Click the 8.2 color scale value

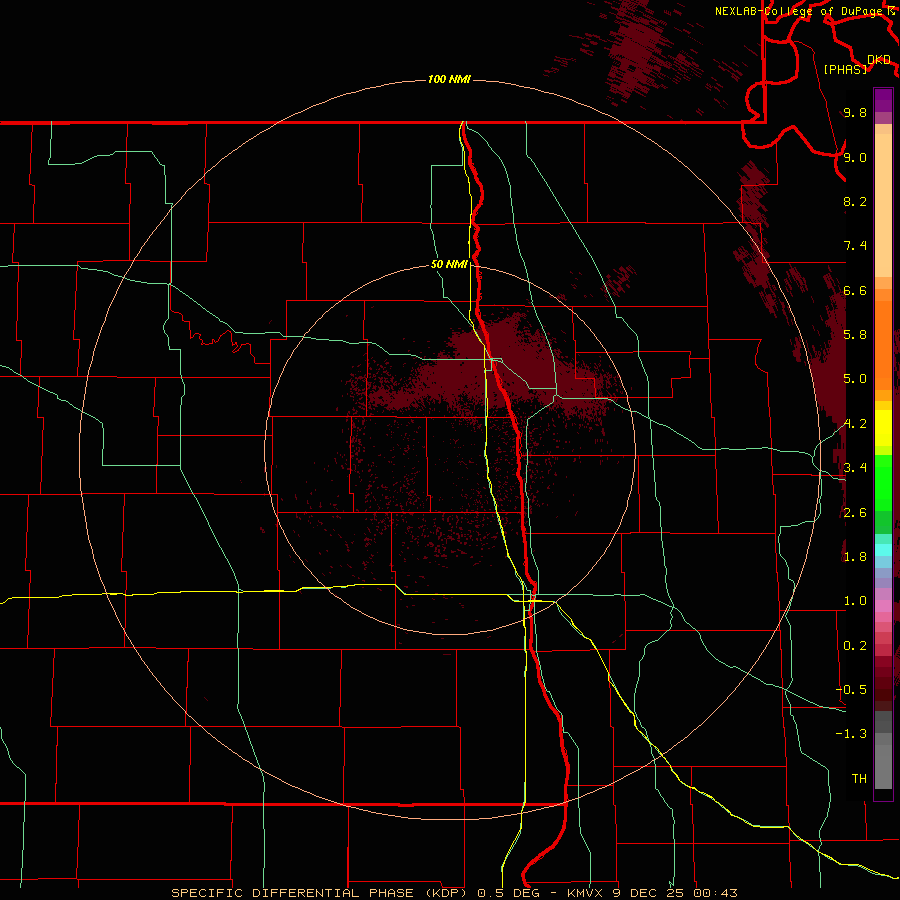click(855, 201)
